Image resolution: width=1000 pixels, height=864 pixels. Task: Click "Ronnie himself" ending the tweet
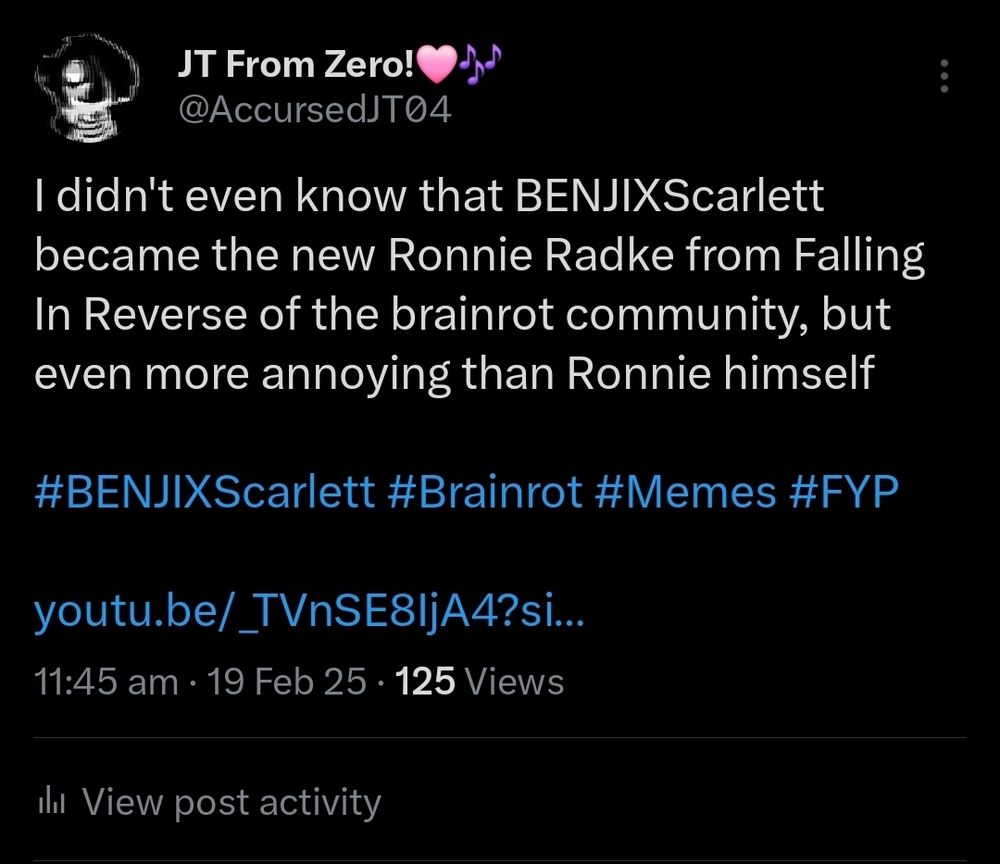tap(721, 375)
